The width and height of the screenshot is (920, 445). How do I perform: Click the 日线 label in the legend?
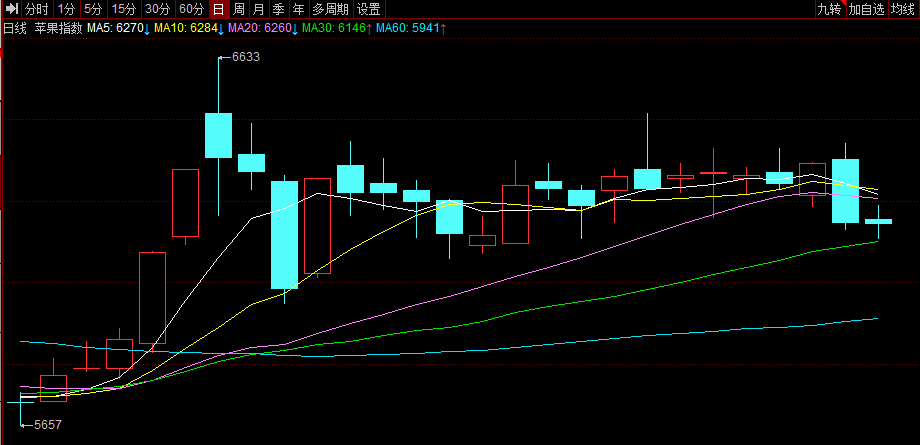(15, 28)
